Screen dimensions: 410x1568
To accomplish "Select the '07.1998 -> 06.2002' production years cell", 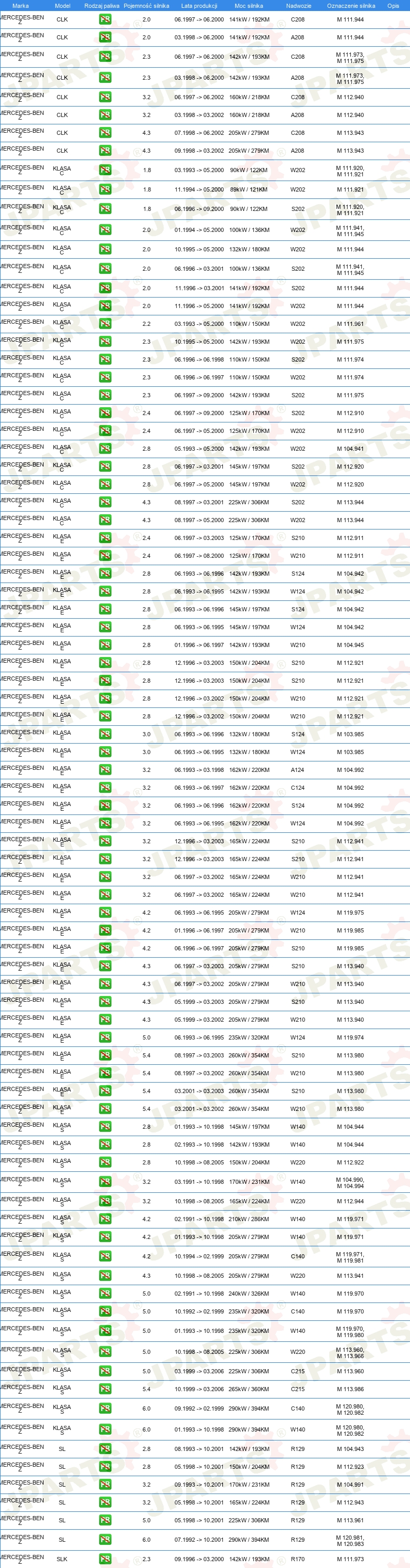I will 199,133.
